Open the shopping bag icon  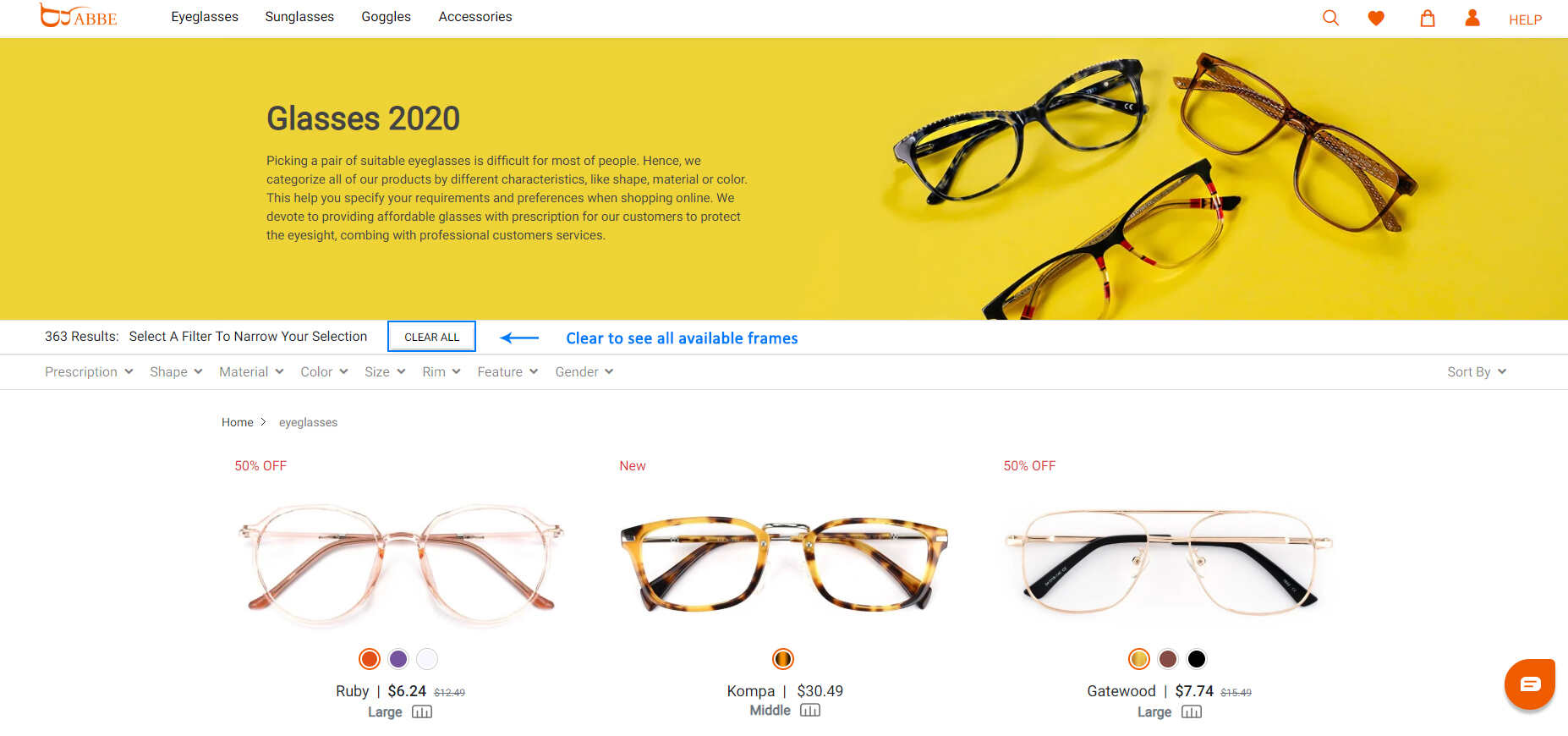1428,18
